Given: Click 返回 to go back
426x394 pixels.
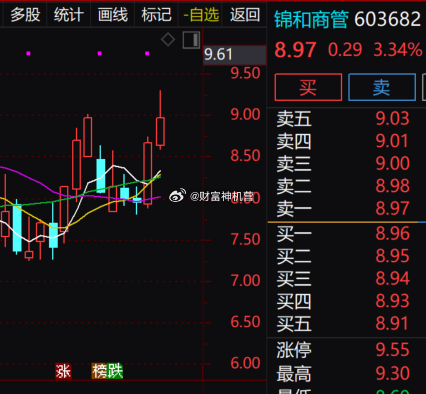Looking at the screenshot, I should pyautogui.click(x=245, y=15).
